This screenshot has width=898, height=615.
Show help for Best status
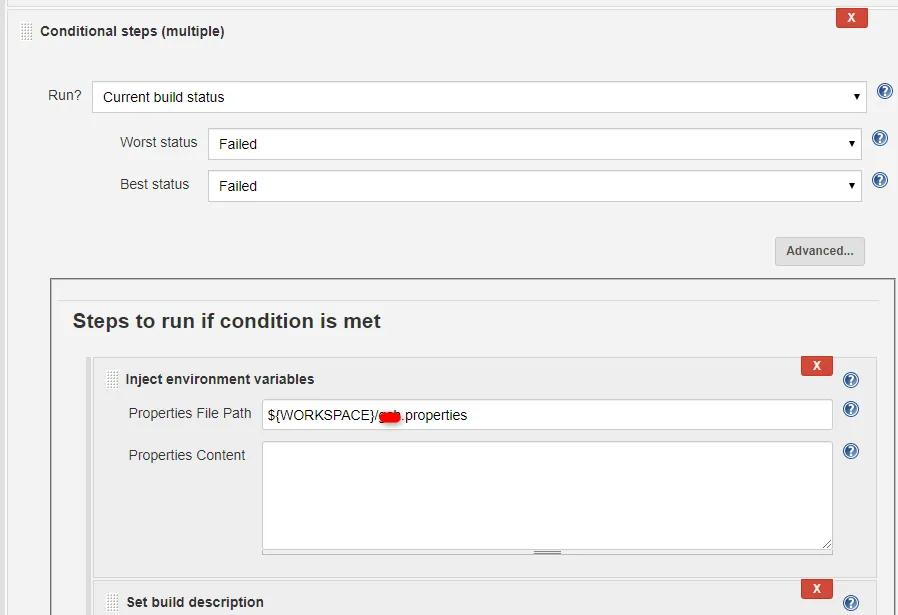(x=880, y=181)
